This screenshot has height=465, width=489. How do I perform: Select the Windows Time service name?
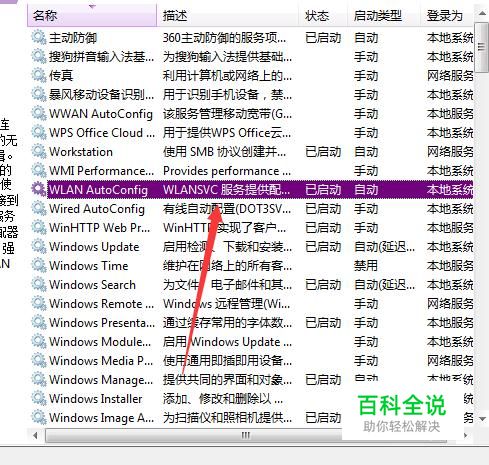tap(88, 266)
